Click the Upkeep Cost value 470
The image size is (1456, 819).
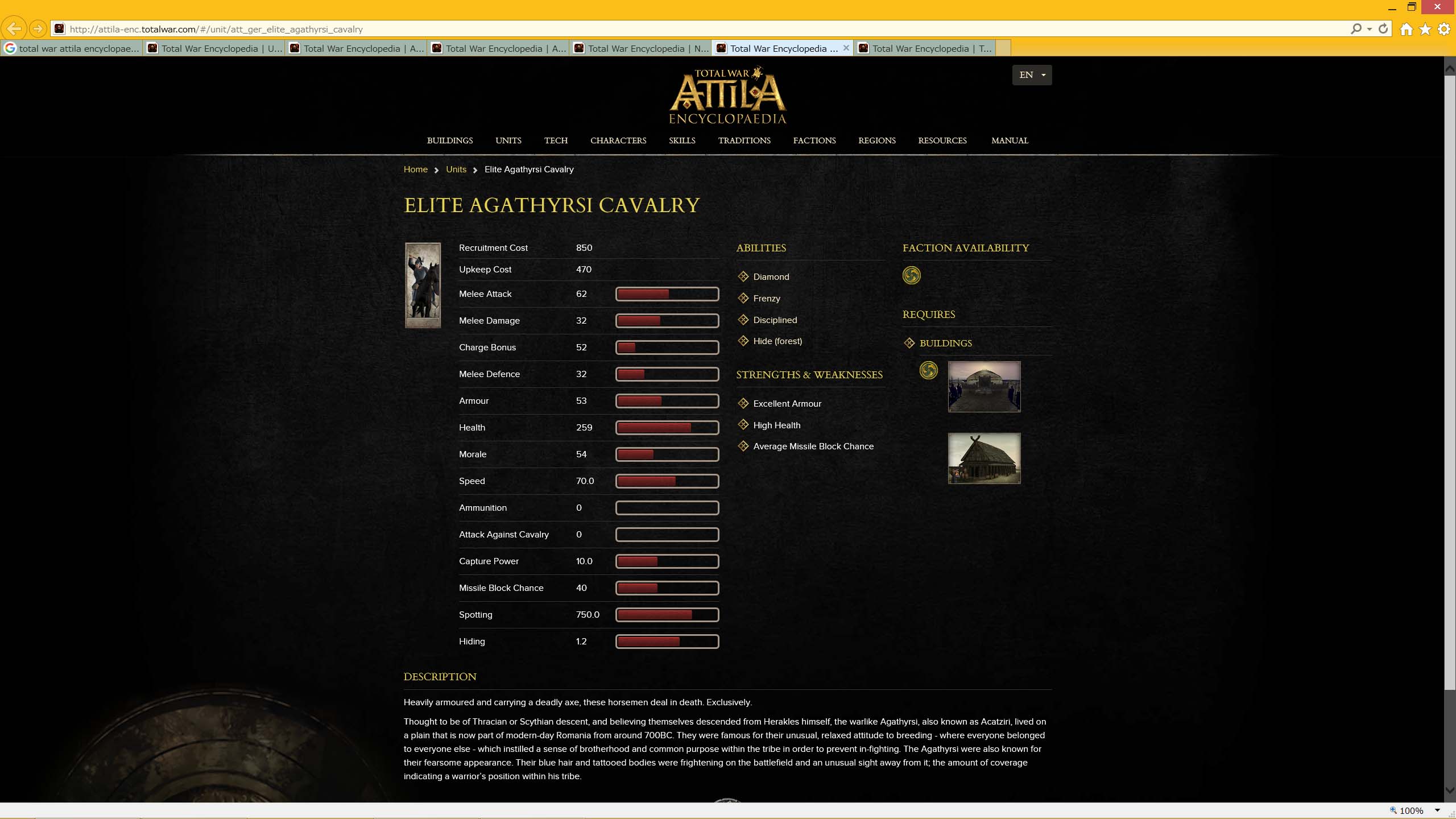(x=584, y=270)
